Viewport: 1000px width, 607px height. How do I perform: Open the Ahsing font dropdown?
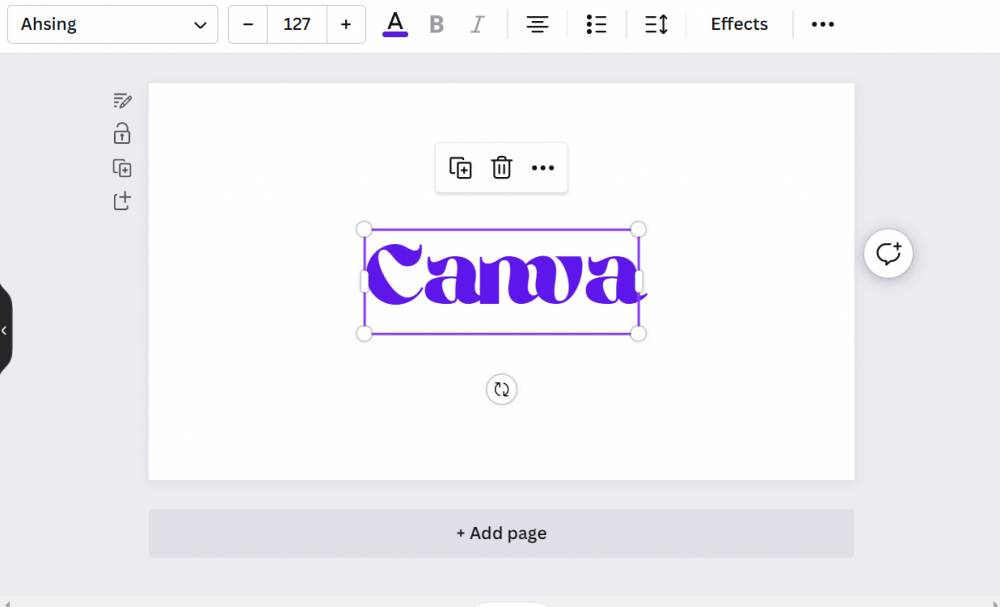tap(112, 24)
